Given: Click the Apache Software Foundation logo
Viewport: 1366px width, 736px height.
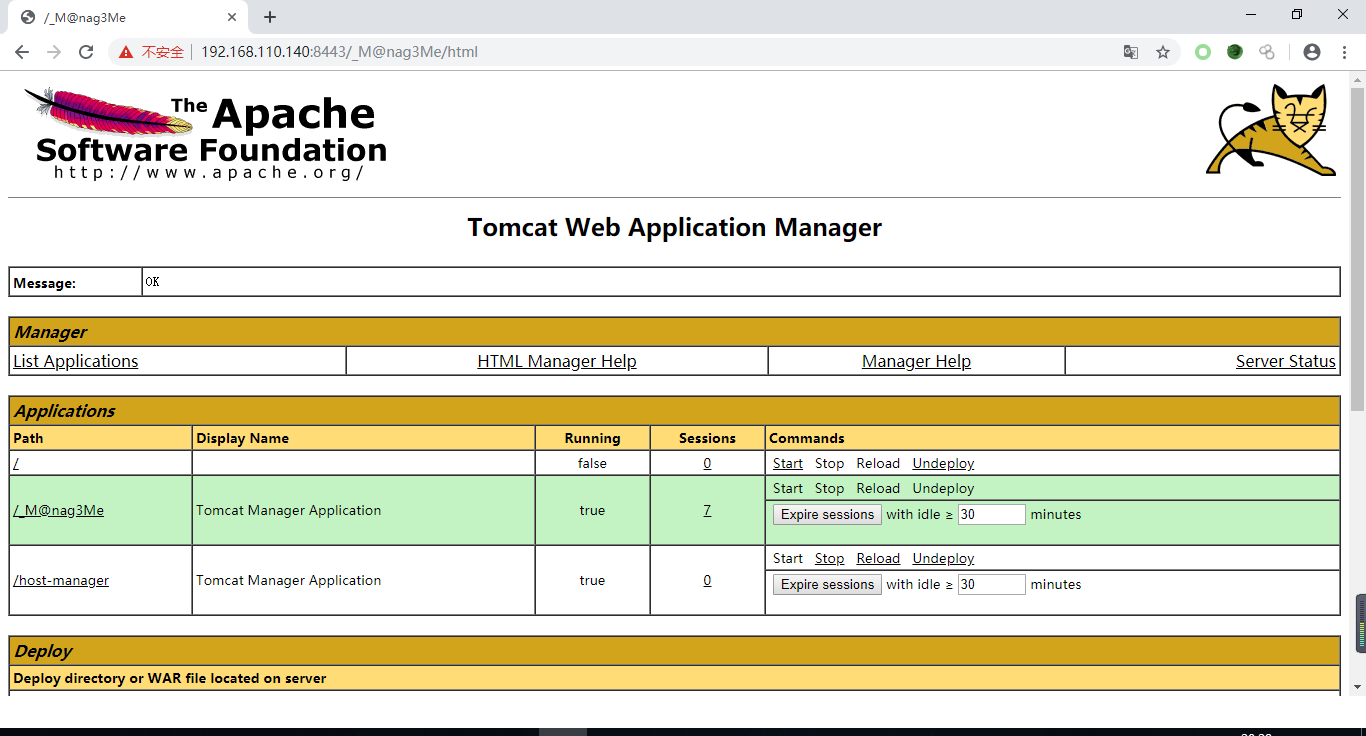Looking at the screenshot, I should pos(206,135).
